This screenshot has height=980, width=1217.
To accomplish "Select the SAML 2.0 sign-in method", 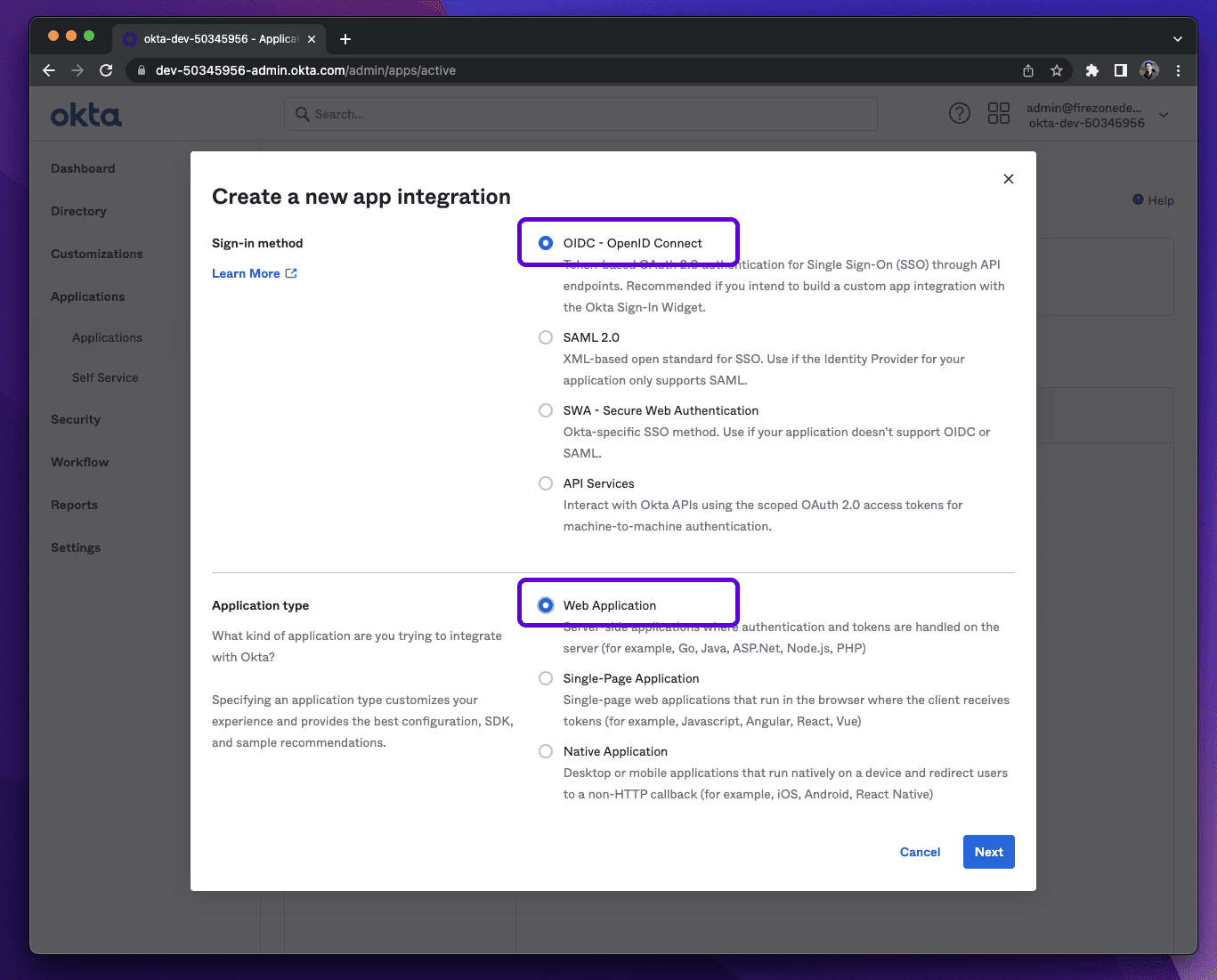I will pos(545,337).
